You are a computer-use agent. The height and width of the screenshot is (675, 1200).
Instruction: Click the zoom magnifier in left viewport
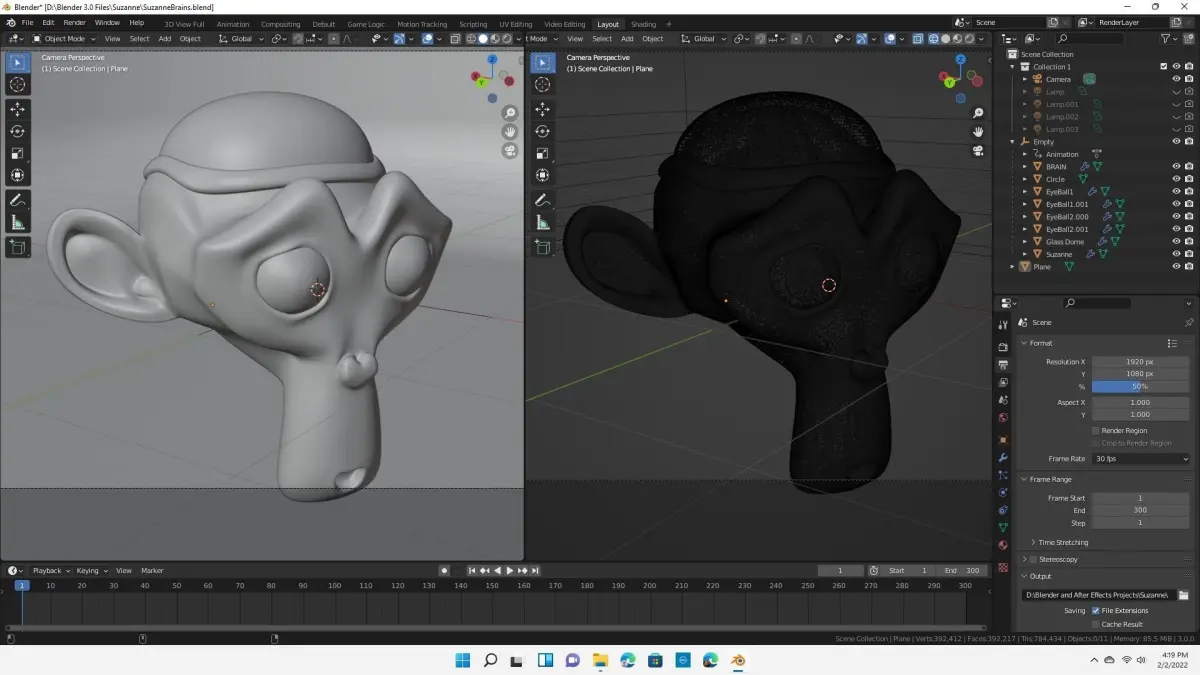pyautogui.click(x=510, y=113)
